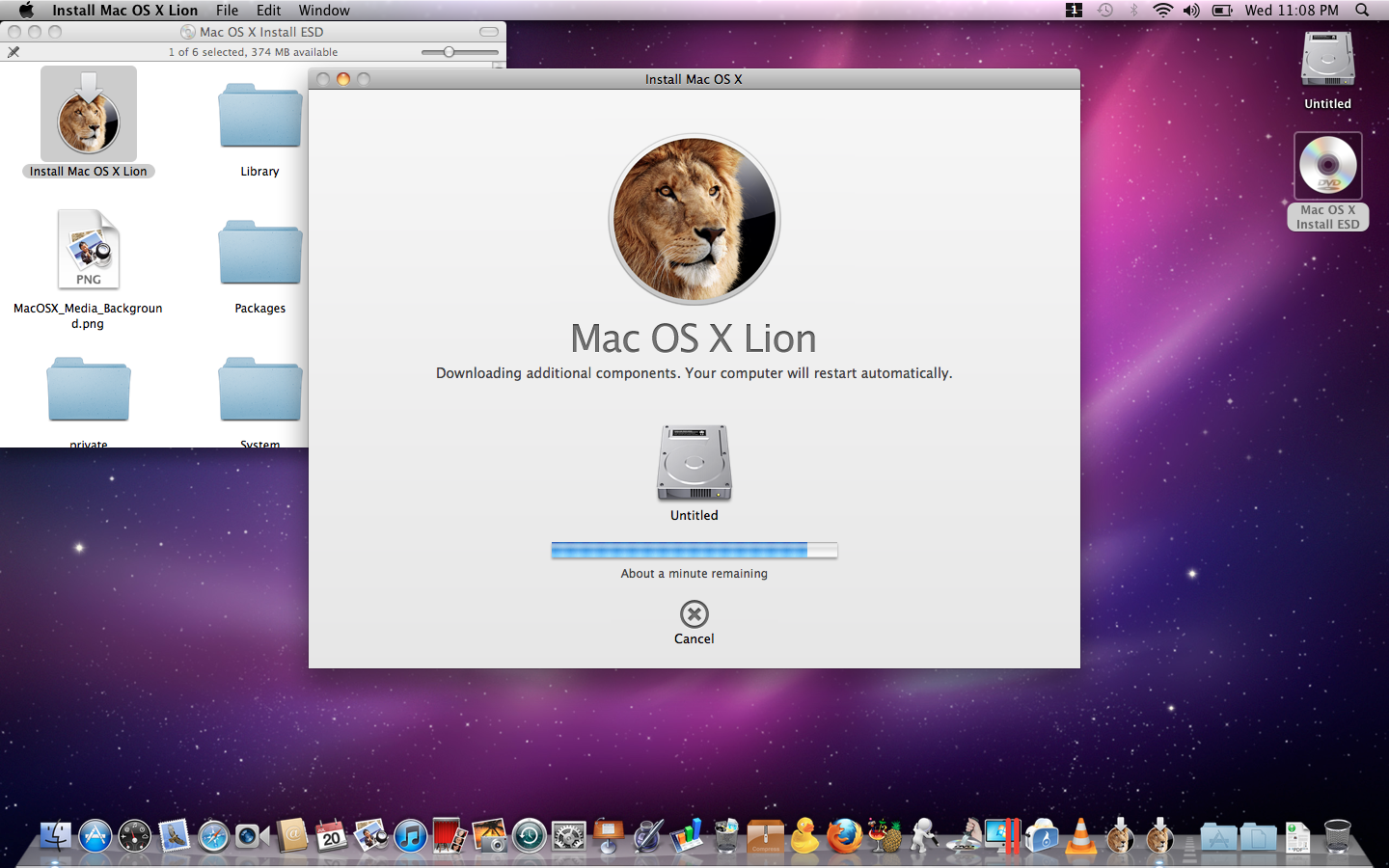Open iPhoto from the Dock
This screenshot has width=1389, height=868.
pyautogui.click(x=489, y=835)
